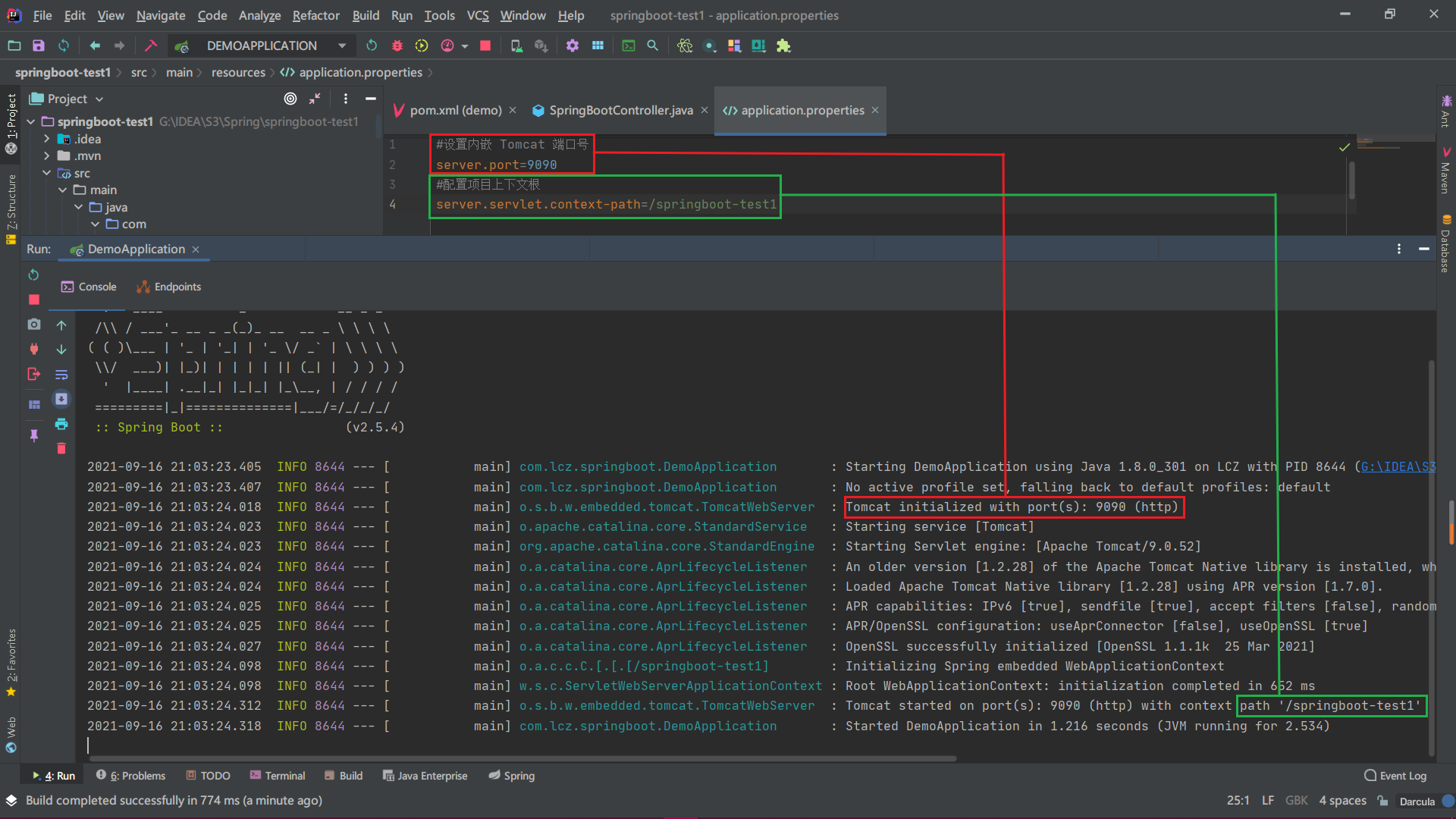Click the Synchronize toolbar icon
The width and height of the screenshot is (1456, 819).
point(64,45)
